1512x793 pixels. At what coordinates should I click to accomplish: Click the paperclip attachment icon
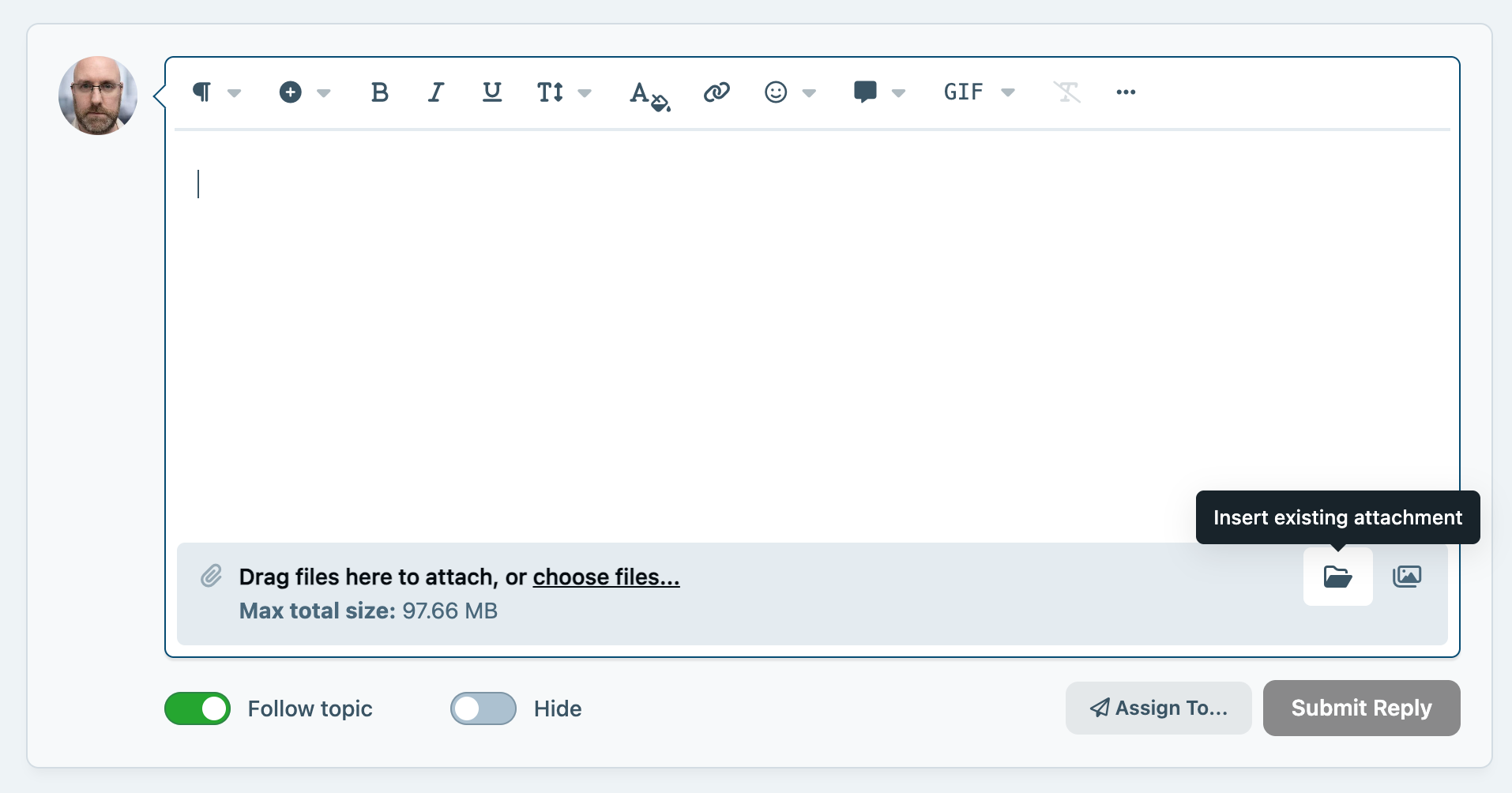click(211, 576)
